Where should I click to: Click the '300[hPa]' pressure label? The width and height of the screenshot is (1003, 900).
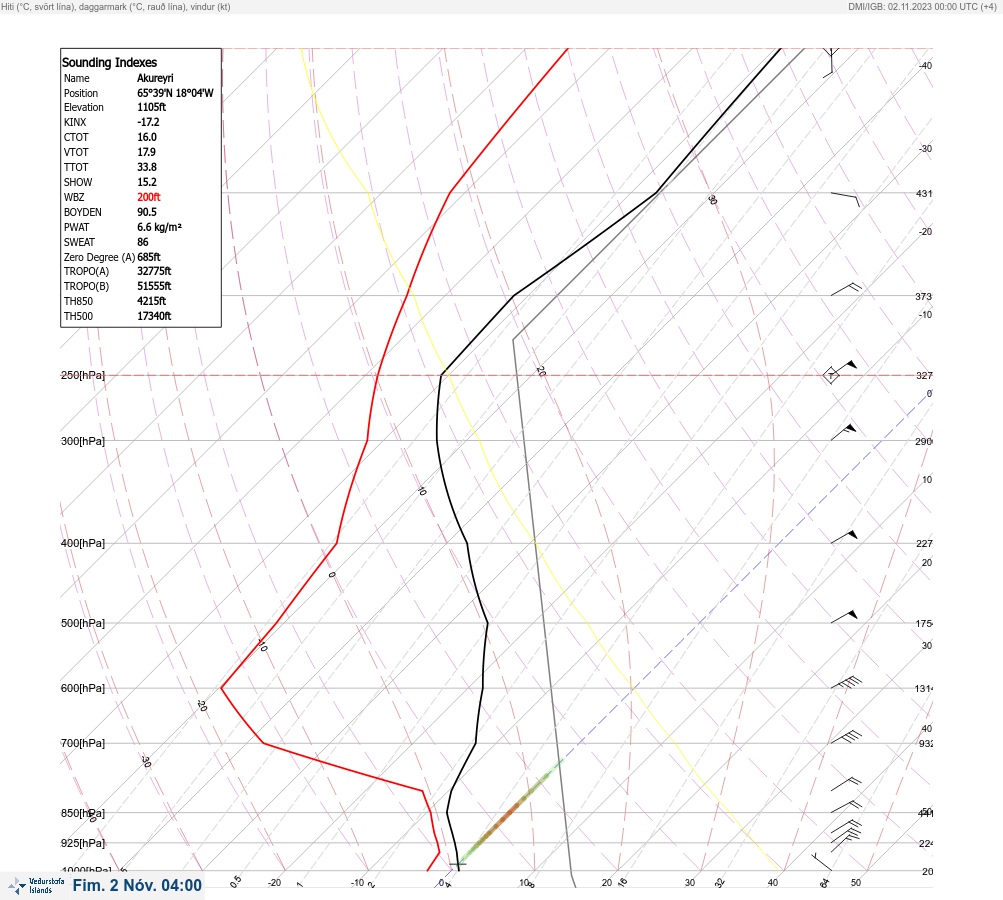pos(83,441)
